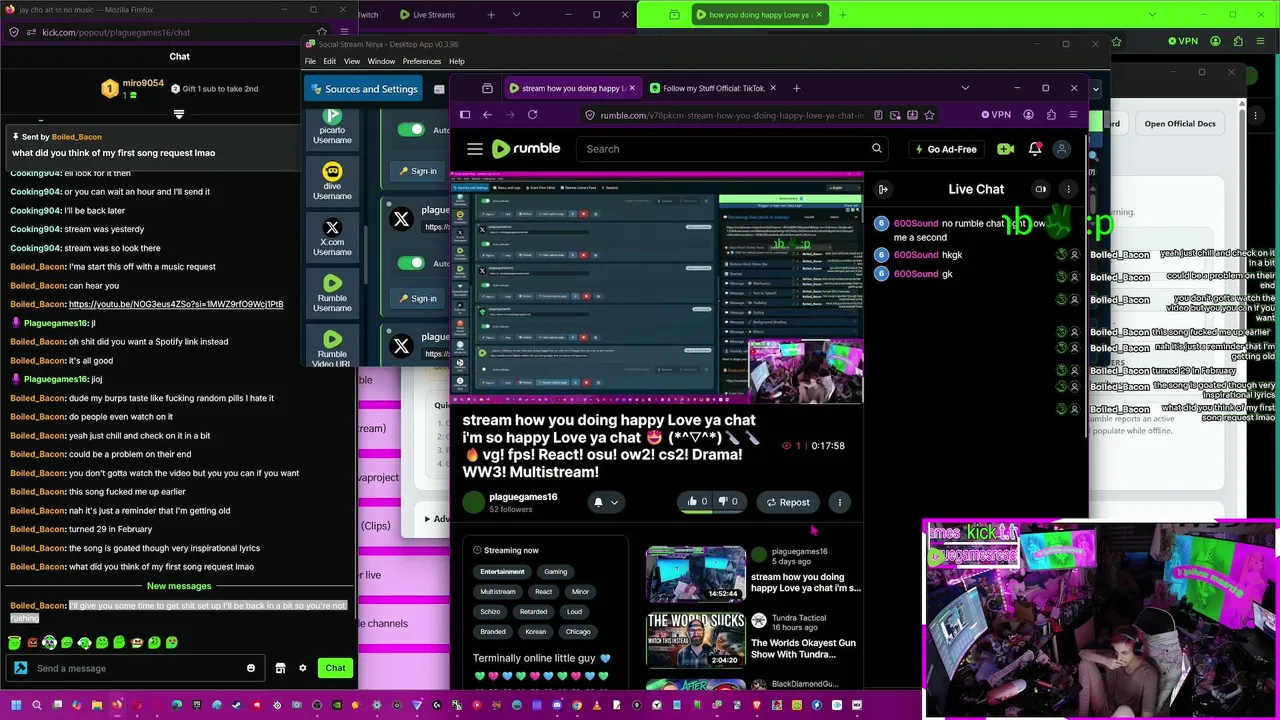Collapse the Live Chat panel arrow
The image size is (1280, 720).
[x=883, y=189]
